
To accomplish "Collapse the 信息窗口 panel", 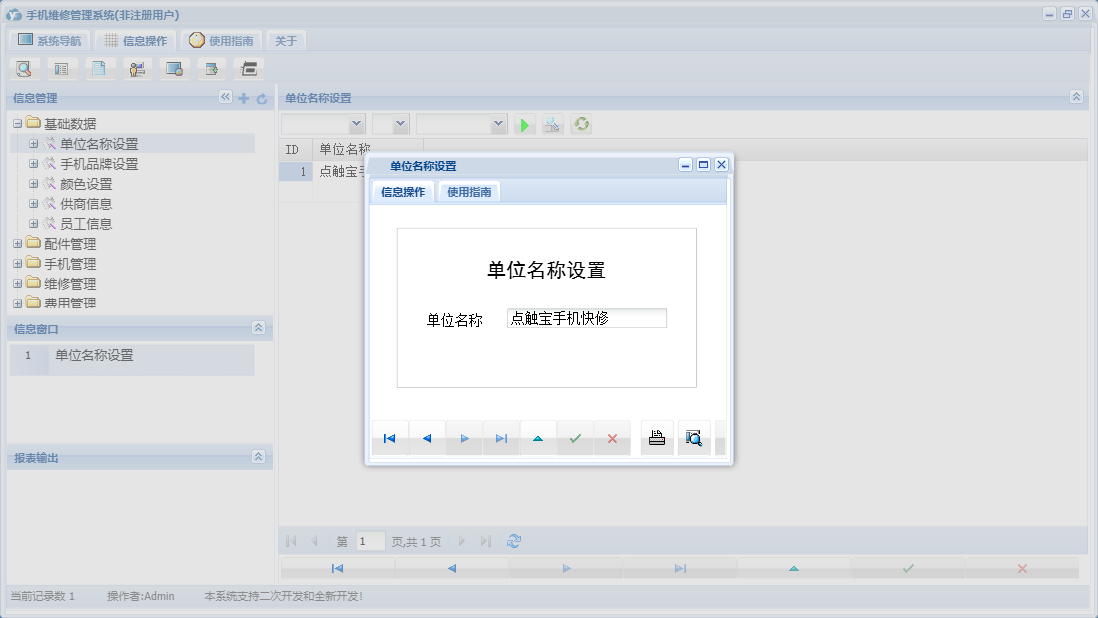I will coord(258,328).
